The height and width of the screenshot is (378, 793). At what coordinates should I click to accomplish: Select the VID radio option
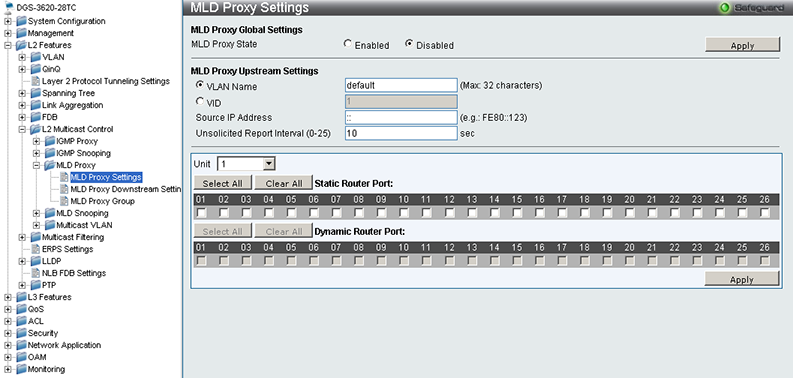[200, 101]
